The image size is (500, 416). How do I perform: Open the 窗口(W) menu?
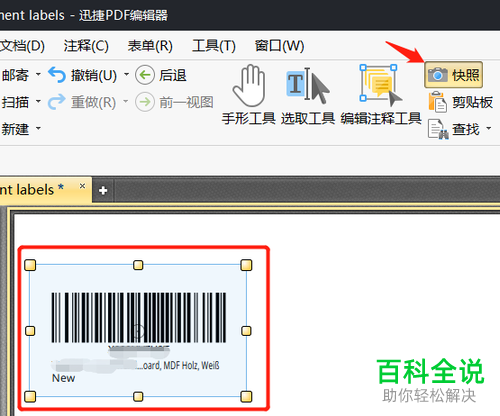click(x=279, y=46)
